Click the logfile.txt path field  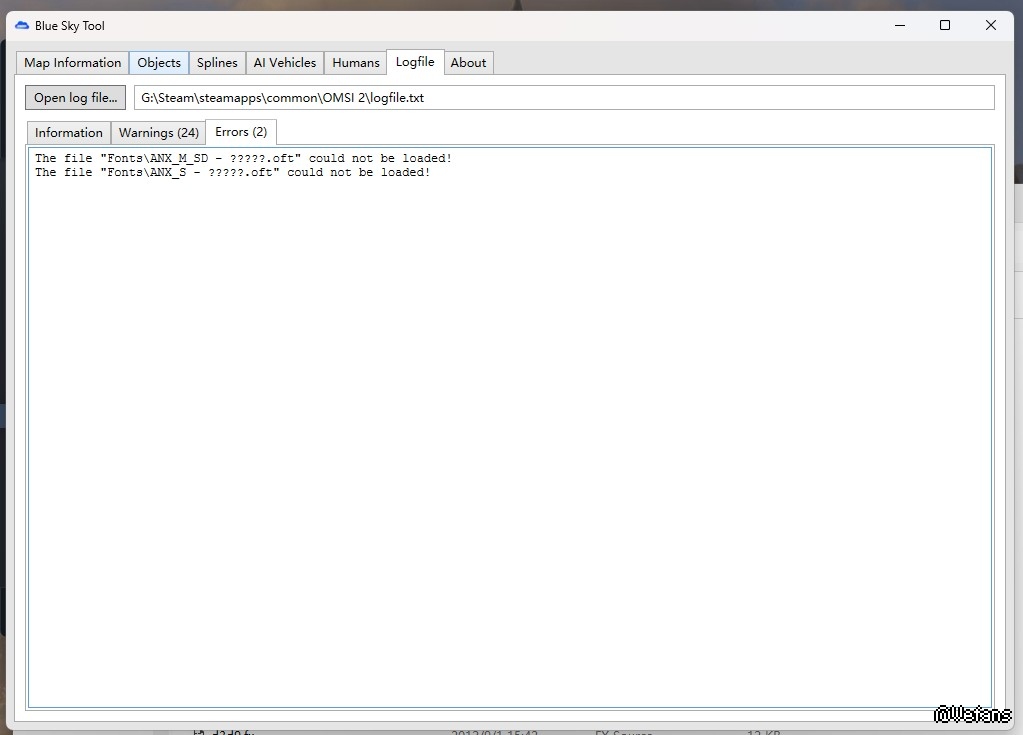(x=564, y=98)
